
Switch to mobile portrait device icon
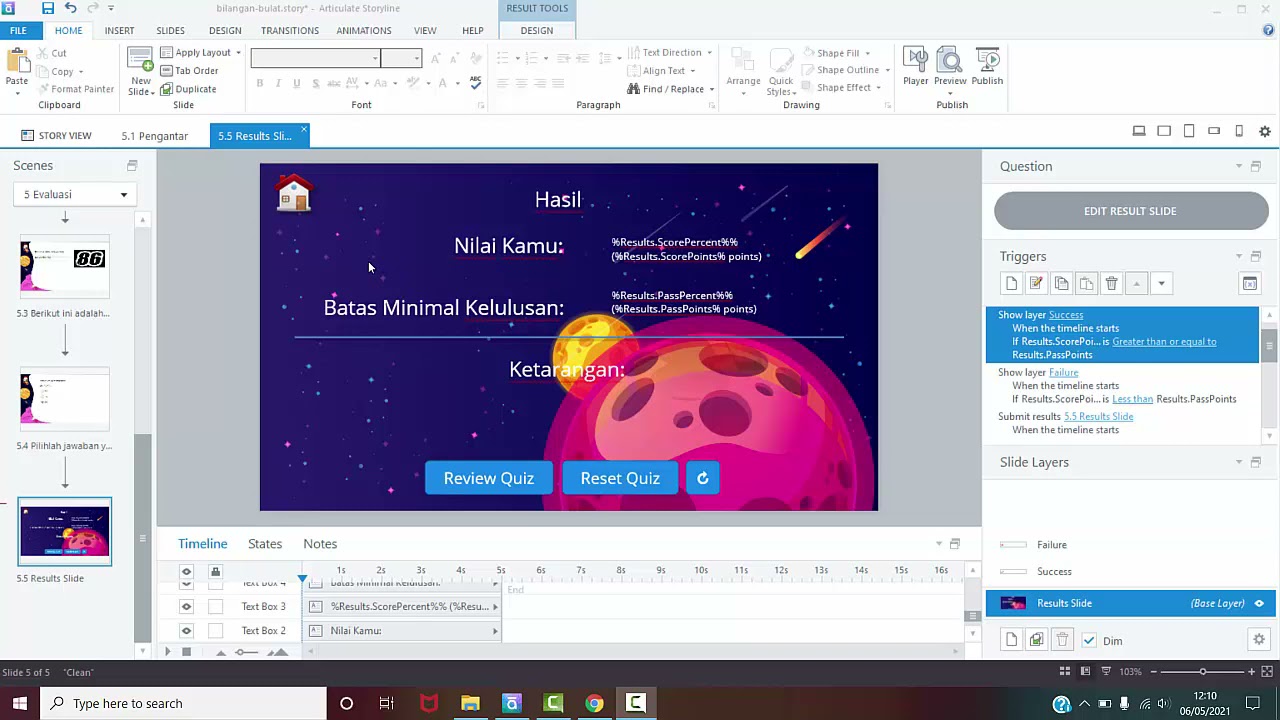pos(1239,131)
